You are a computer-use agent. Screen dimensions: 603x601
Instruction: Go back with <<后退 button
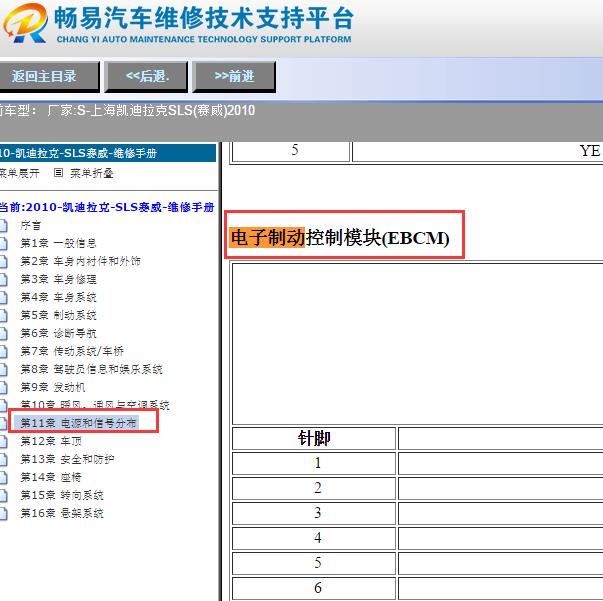pyautogui.click(x=147, y=77)
